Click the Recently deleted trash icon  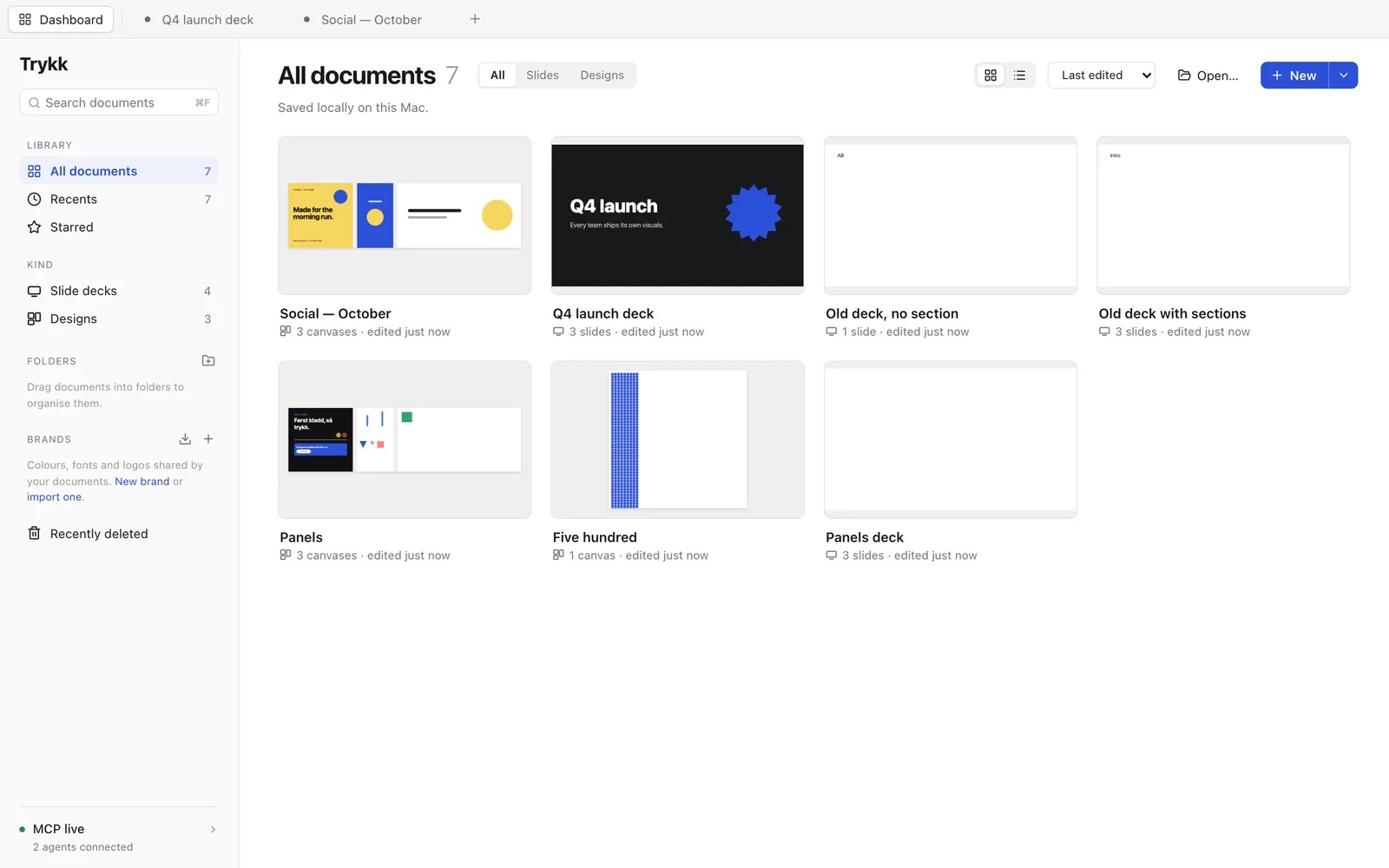pyautogui.click(x=34, y=534)
